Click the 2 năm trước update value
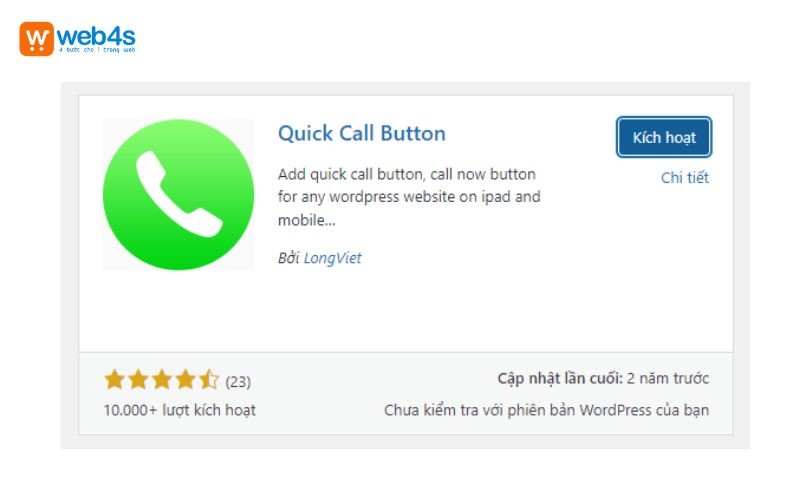The image size is (800, 500). [668, 379]
